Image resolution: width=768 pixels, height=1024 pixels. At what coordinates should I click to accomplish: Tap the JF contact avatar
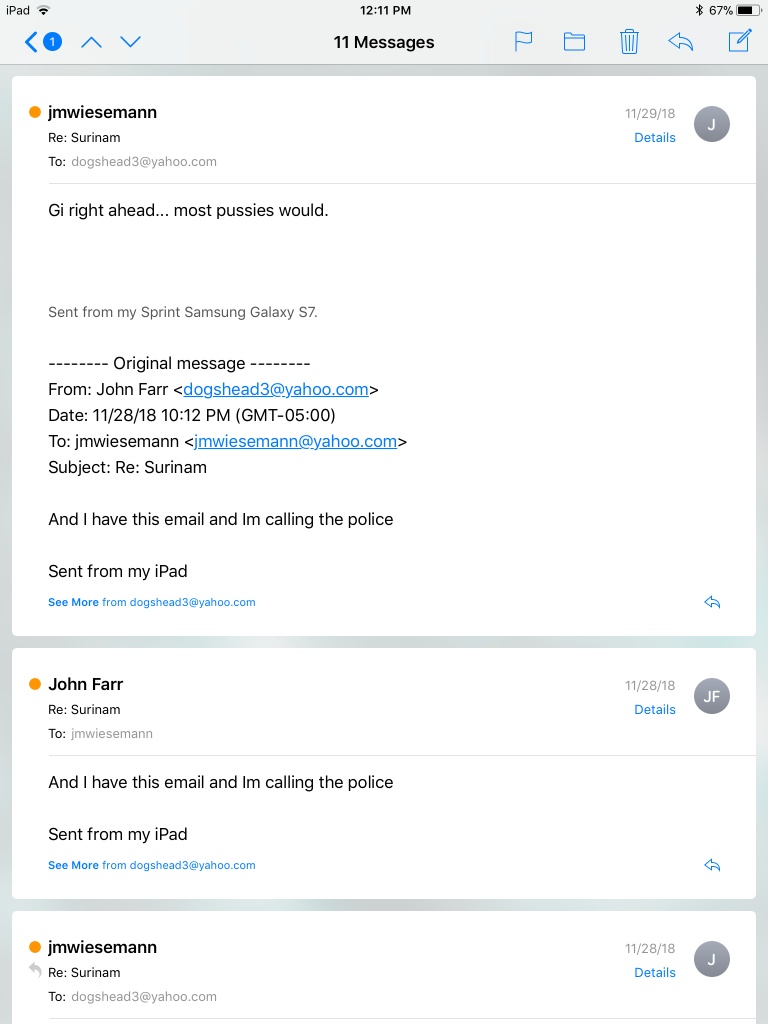click(711, 696)
